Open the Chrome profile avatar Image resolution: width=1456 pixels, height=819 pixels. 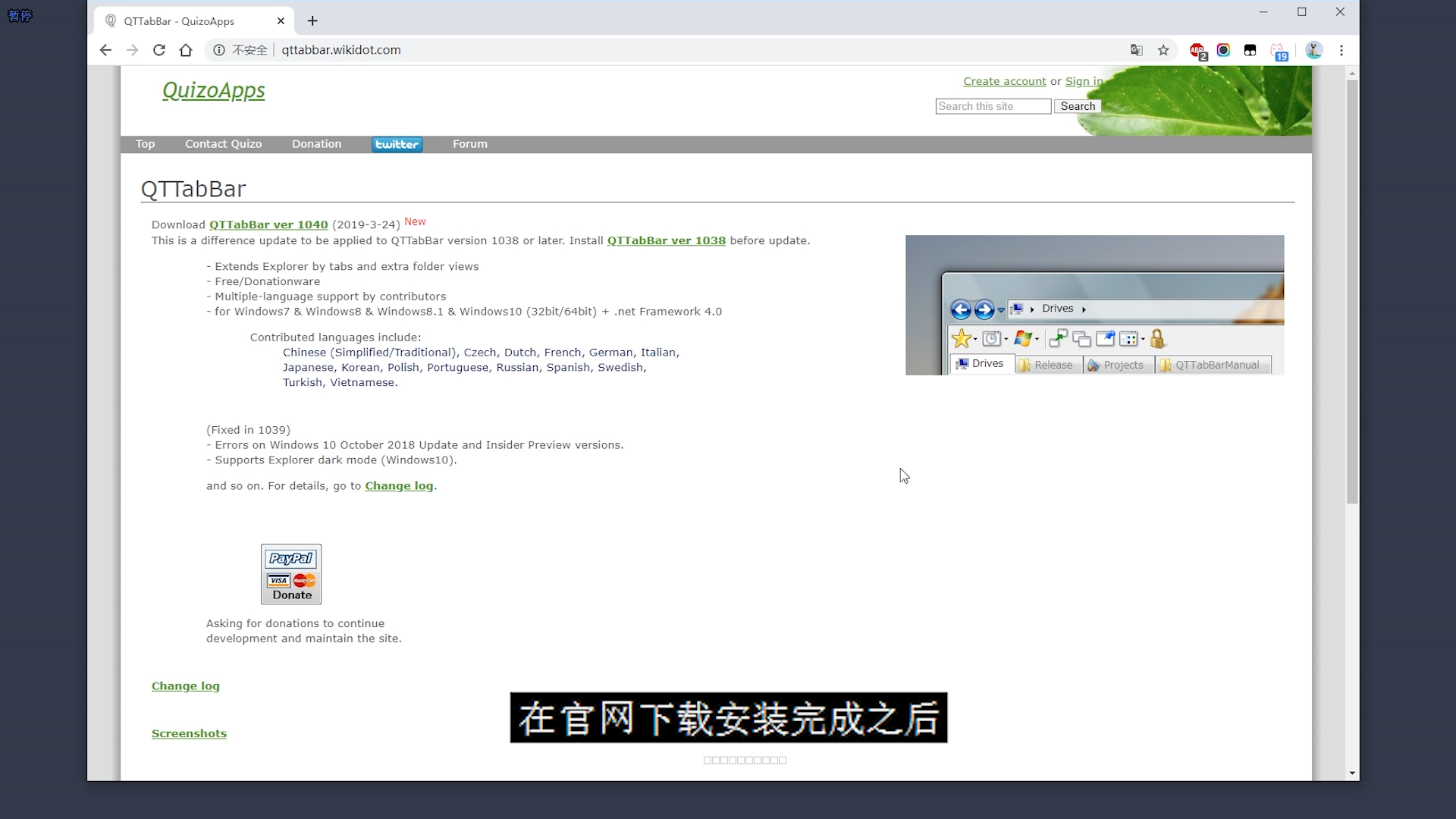(x=1314, y=50)
